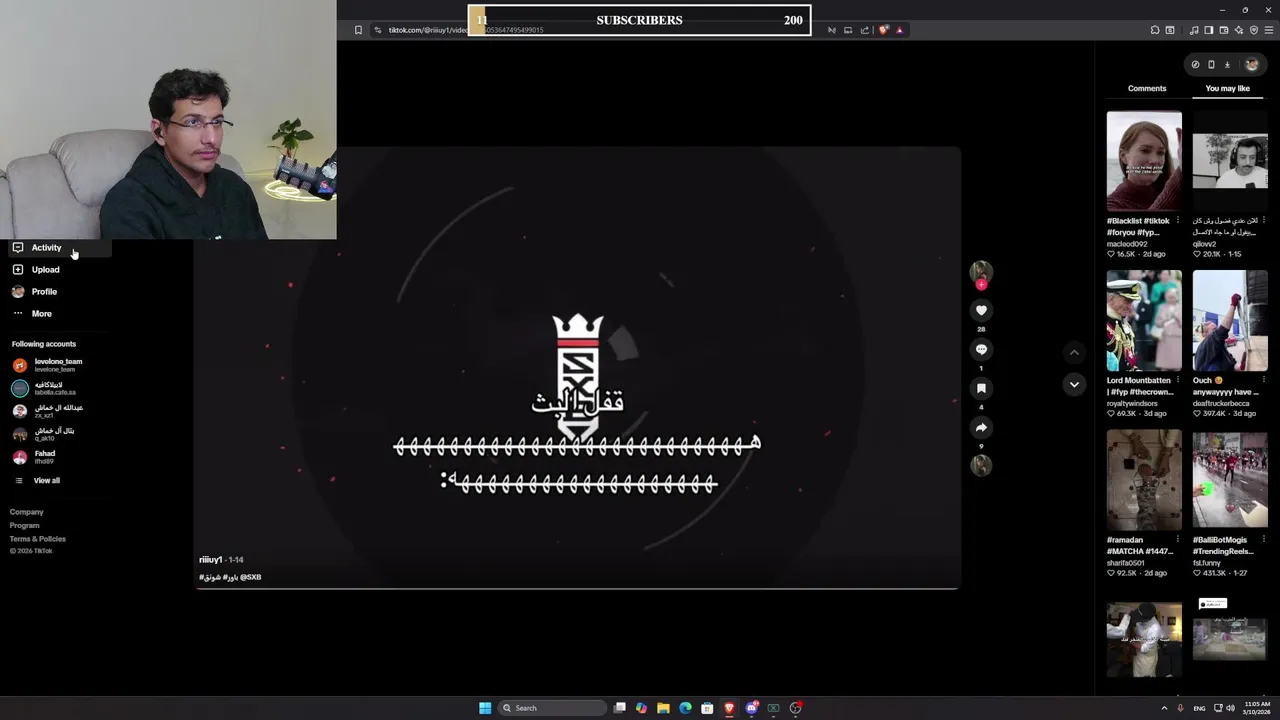
Task: Open the browser hamburger menu
Action: click(x=1269, y=30)
